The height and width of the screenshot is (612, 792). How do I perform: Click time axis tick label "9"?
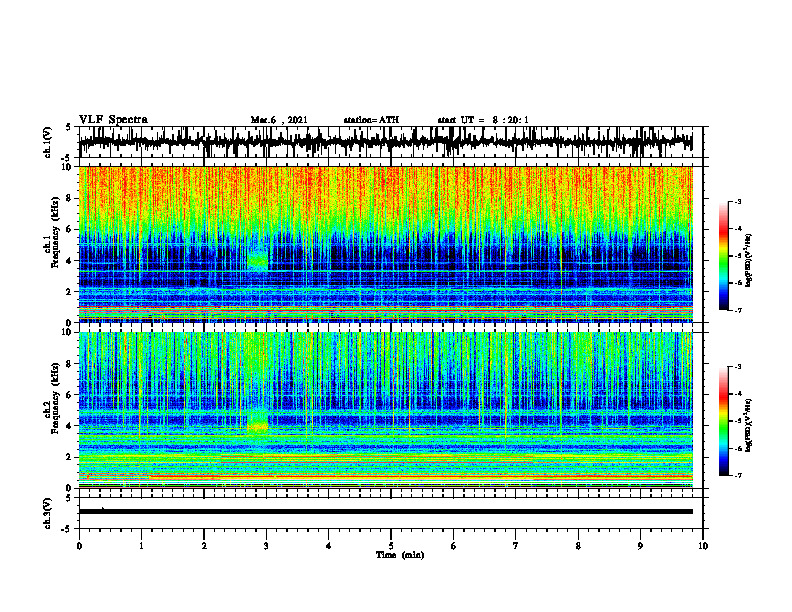pos(640,546)
